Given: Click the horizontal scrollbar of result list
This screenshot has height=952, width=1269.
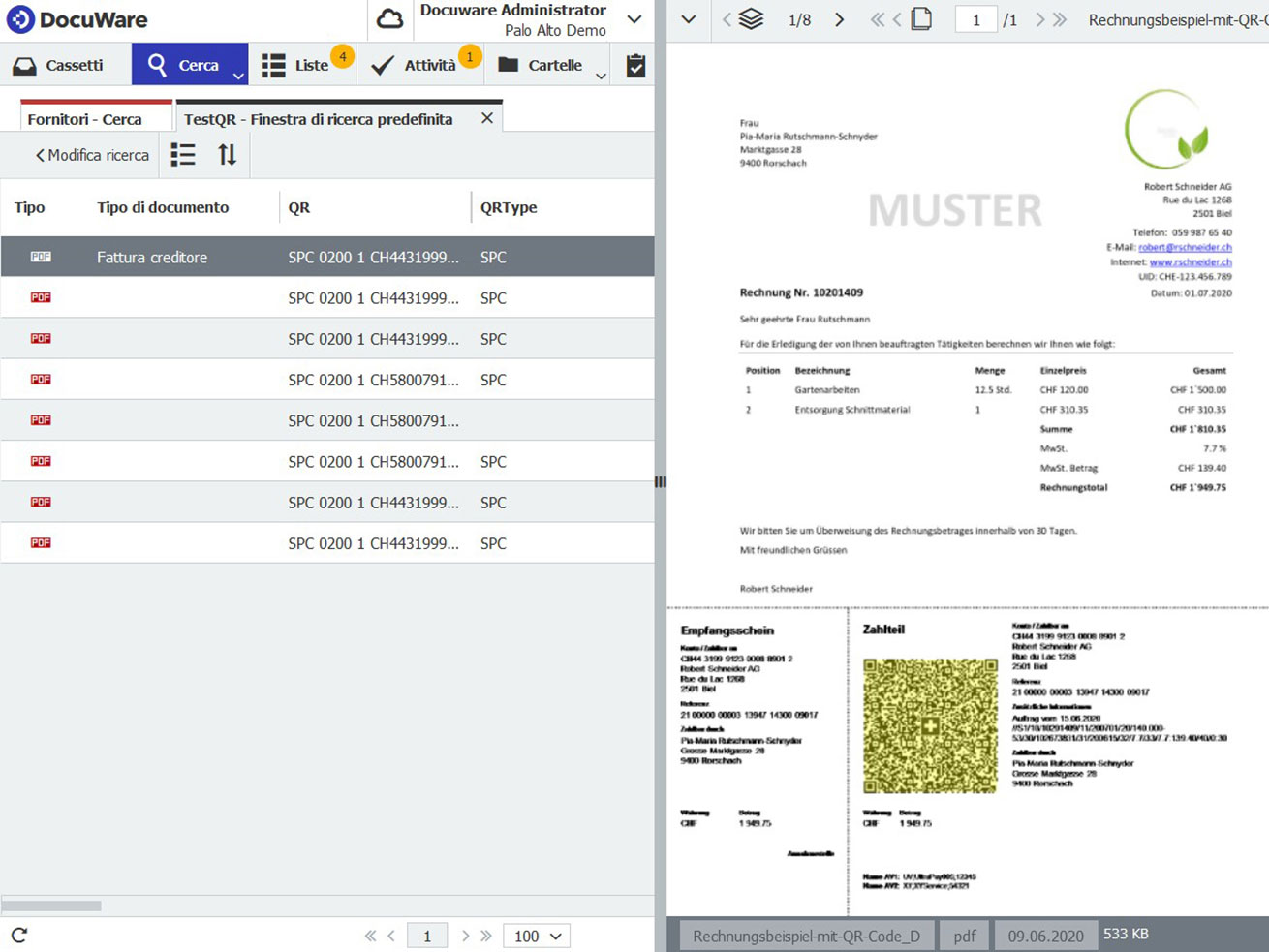Looking at the screenshot, I should pyautogui.click(x=51, y=906).
